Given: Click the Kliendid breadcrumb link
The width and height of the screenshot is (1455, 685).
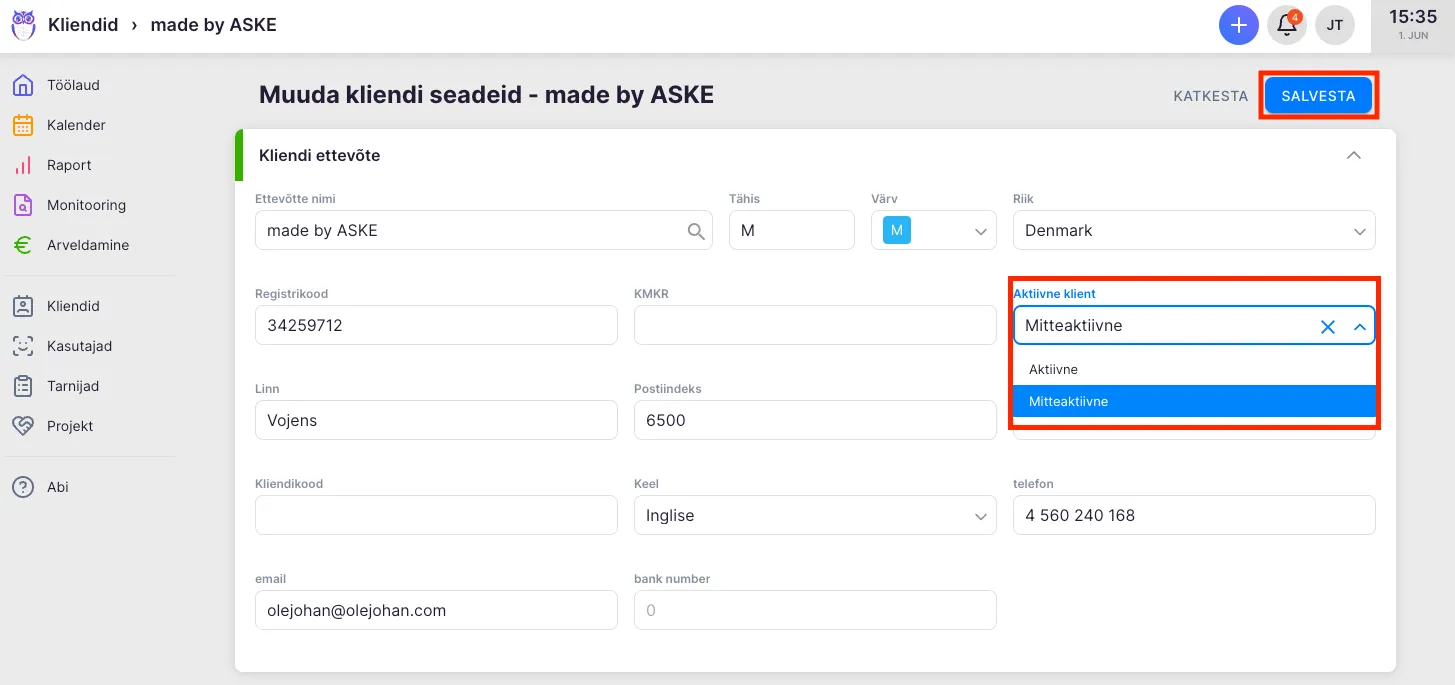Looking at the screenshot, I should point(83,25).
